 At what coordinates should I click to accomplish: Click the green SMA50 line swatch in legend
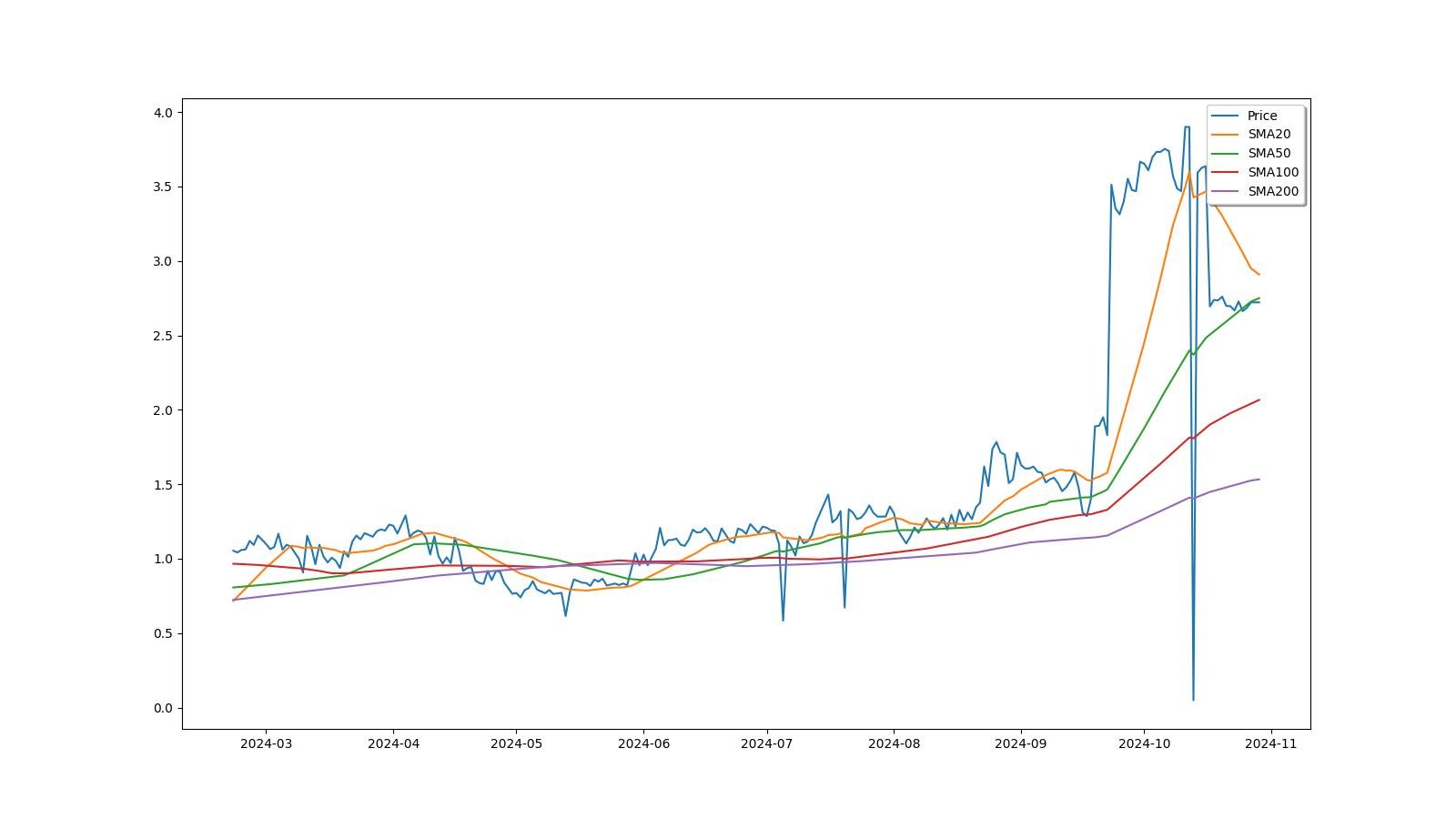[x=1226, y=154]
